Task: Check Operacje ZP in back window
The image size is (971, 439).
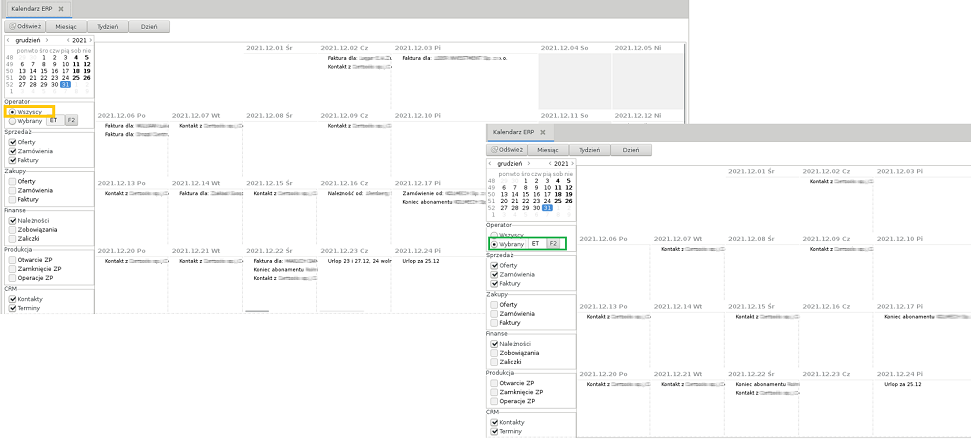Action: coord(12,278)
